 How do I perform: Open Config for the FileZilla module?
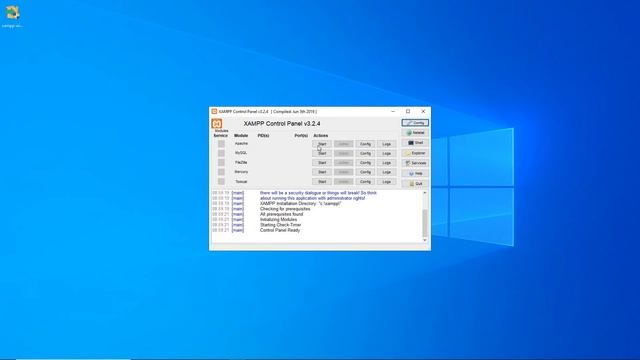[365, 163]
